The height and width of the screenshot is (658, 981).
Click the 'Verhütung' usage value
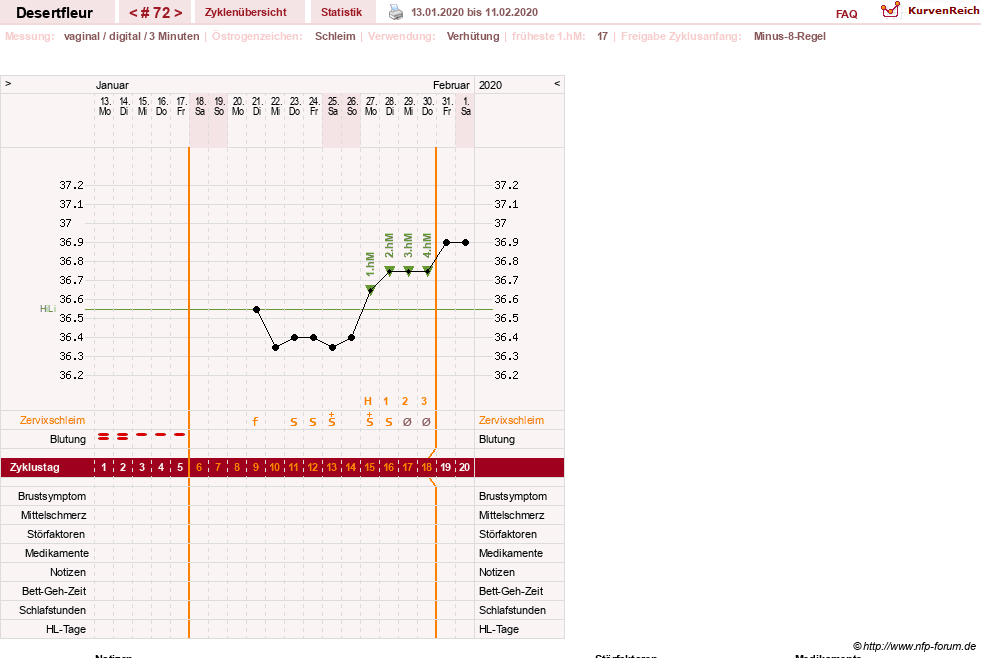click(473, 36)
